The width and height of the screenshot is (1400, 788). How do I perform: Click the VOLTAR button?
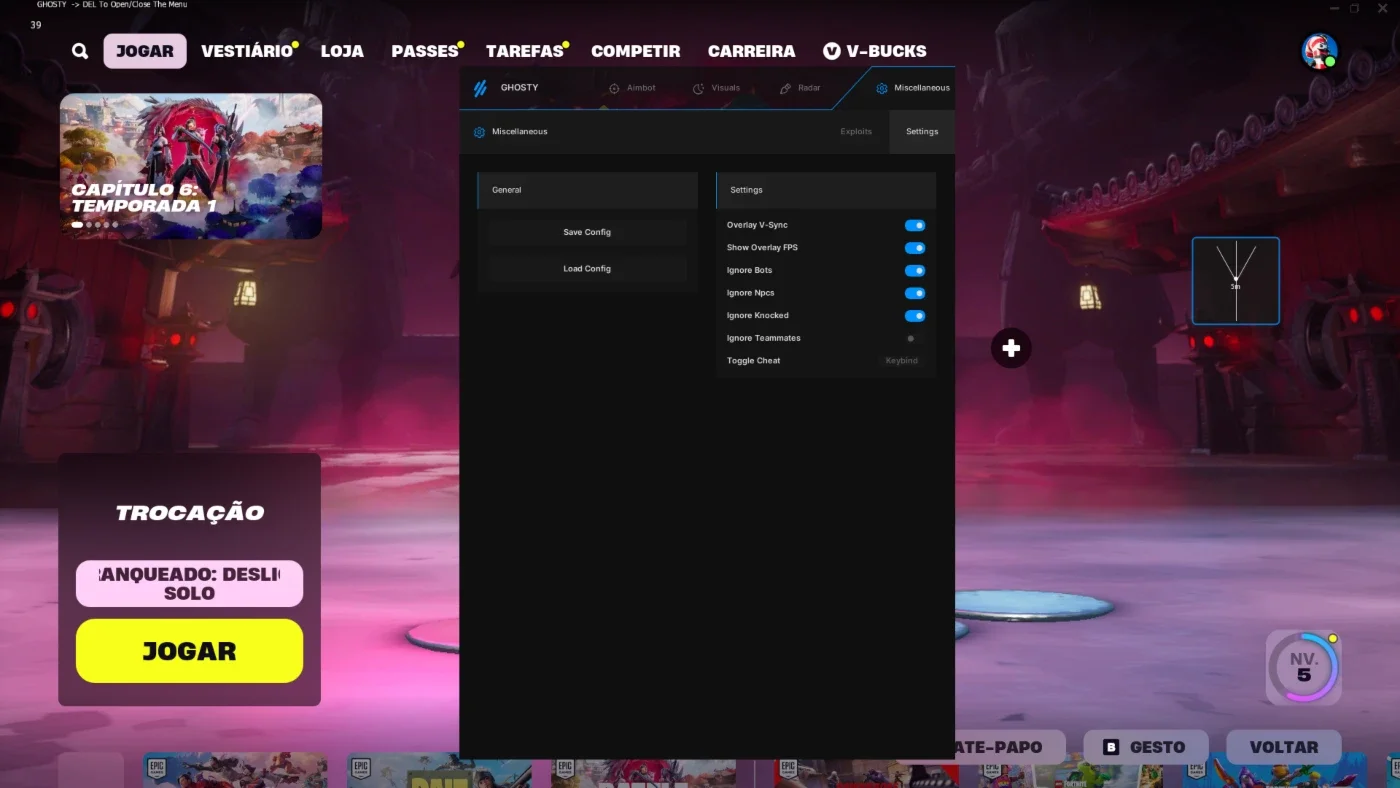click(x=1284, y=747)
